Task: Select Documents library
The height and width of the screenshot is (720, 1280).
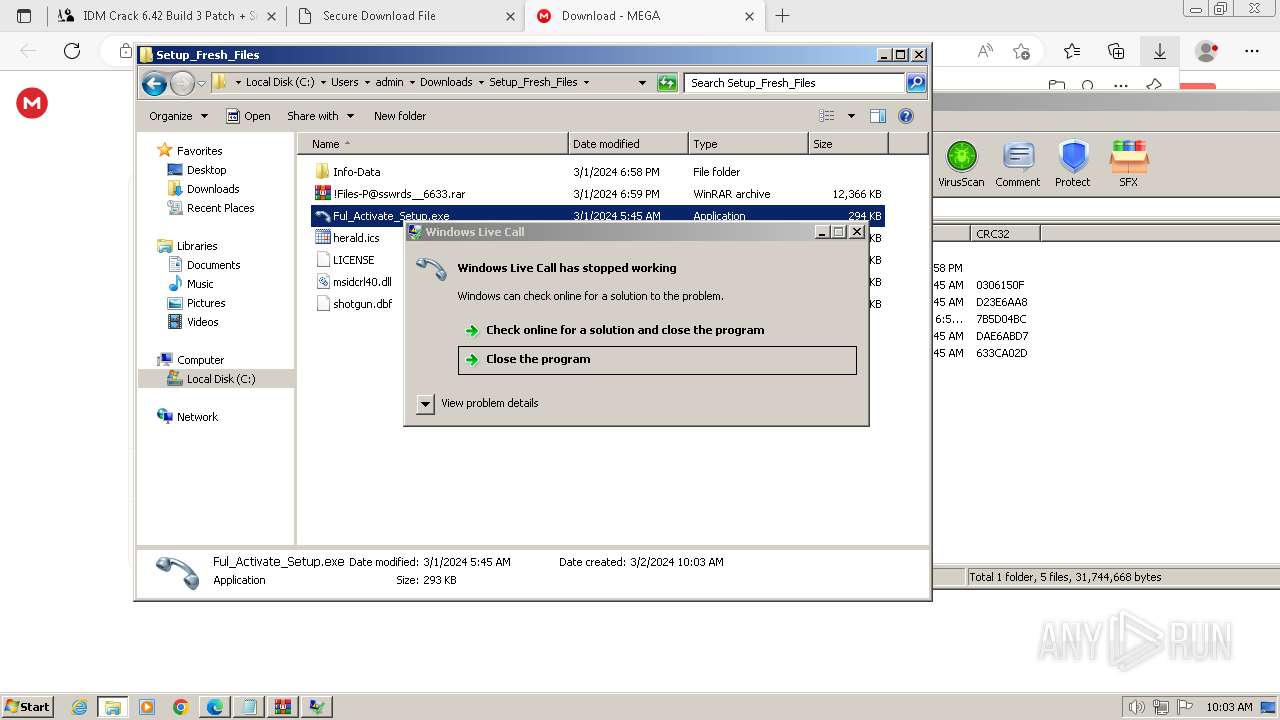Action: [213, 265]
